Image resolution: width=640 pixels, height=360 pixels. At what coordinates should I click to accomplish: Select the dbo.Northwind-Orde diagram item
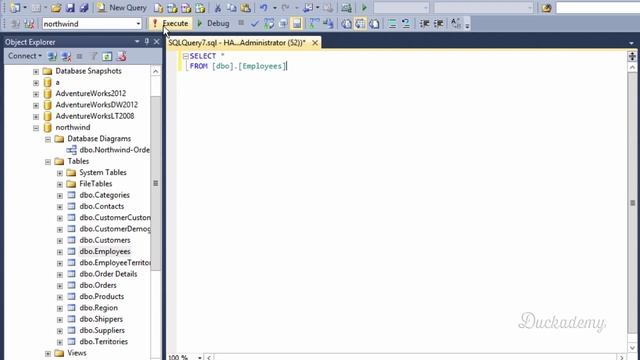coord(114,150)
